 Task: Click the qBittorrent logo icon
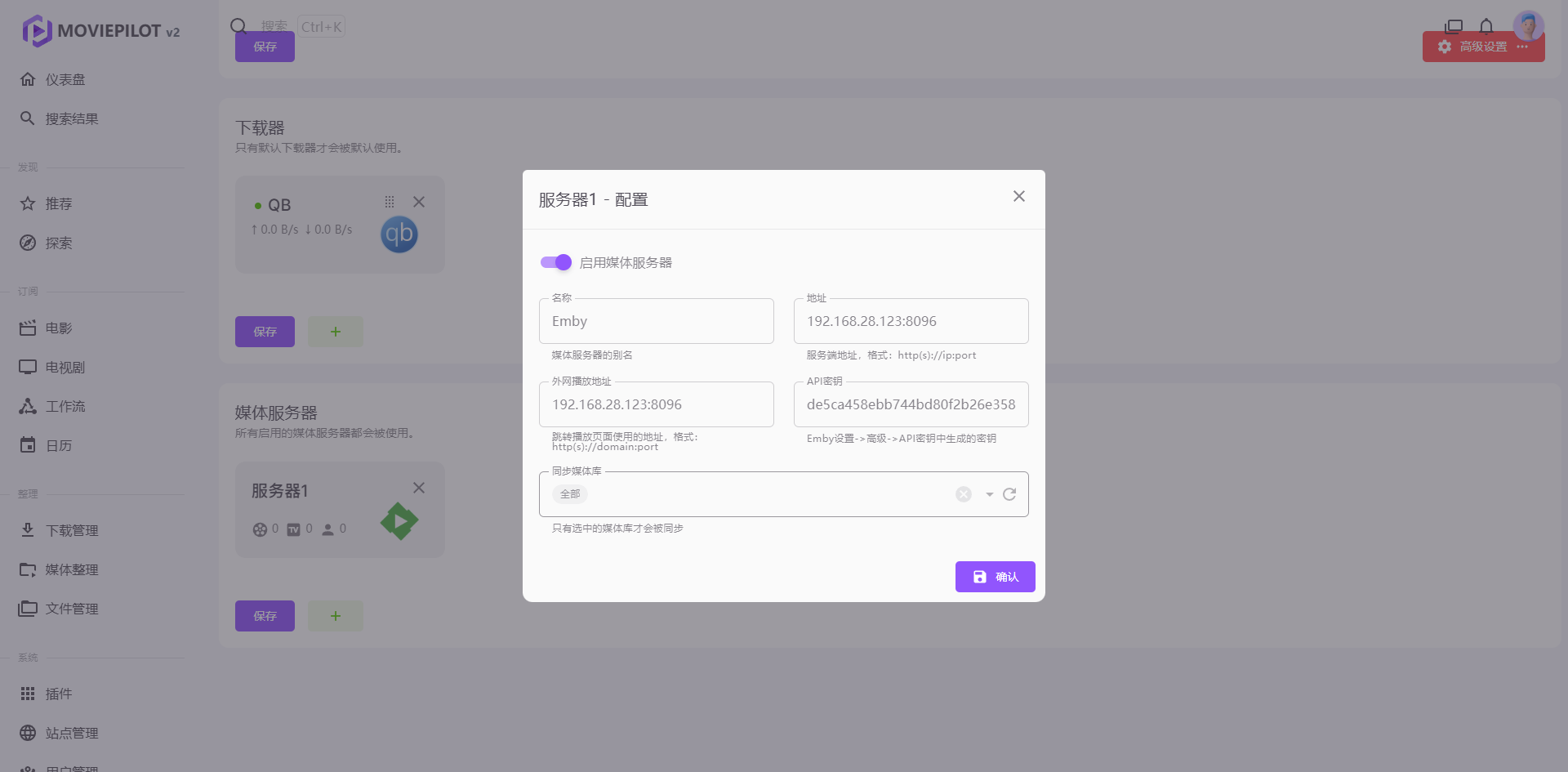click(399, 234)
